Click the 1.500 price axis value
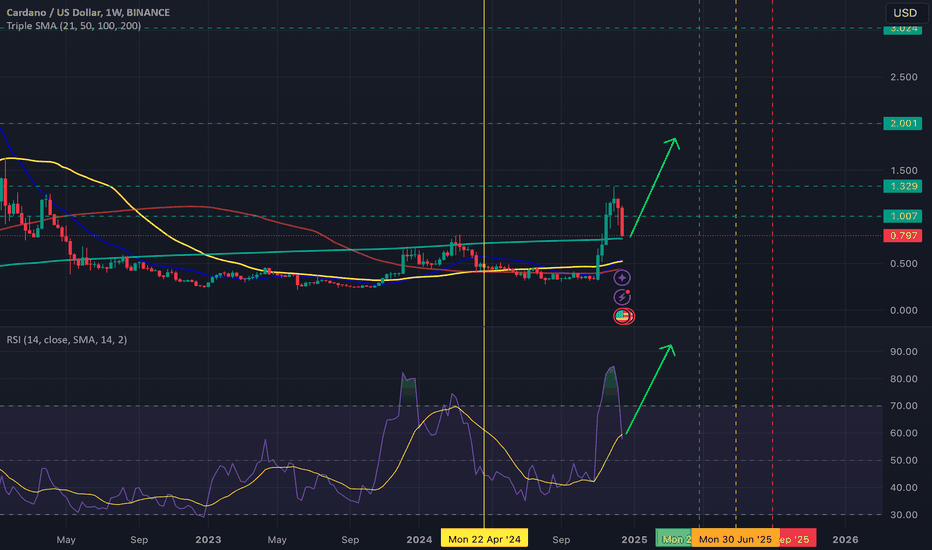 (x=903, y=171)
